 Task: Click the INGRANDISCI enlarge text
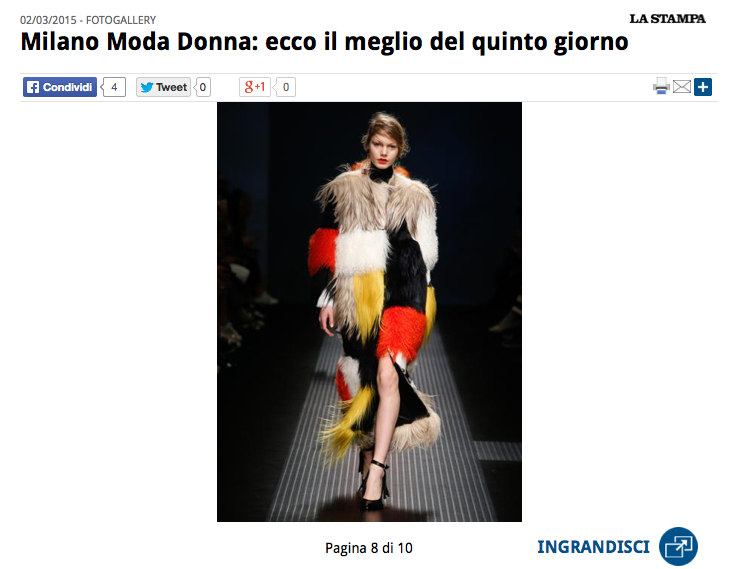coord(593,547)
